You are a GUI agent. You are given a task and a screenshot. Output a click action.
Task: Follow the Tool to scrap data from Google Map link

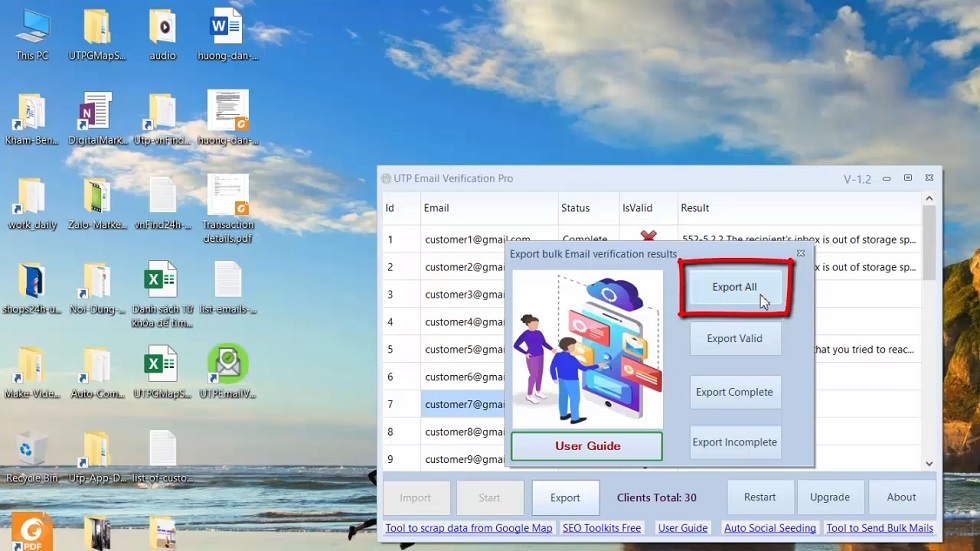(468, 528)
